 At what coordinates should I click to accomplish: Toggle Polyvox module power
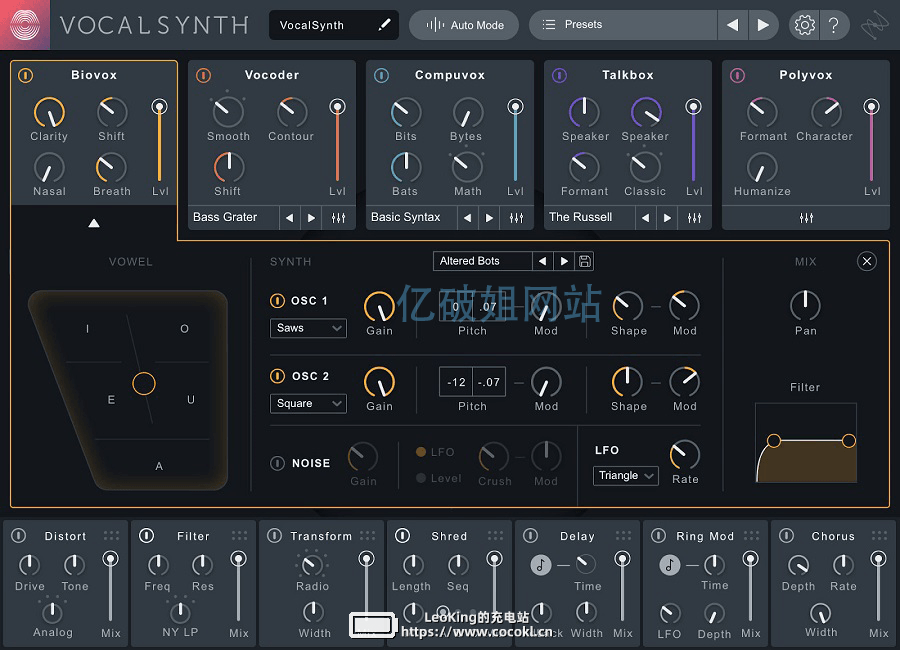(737, 75)
